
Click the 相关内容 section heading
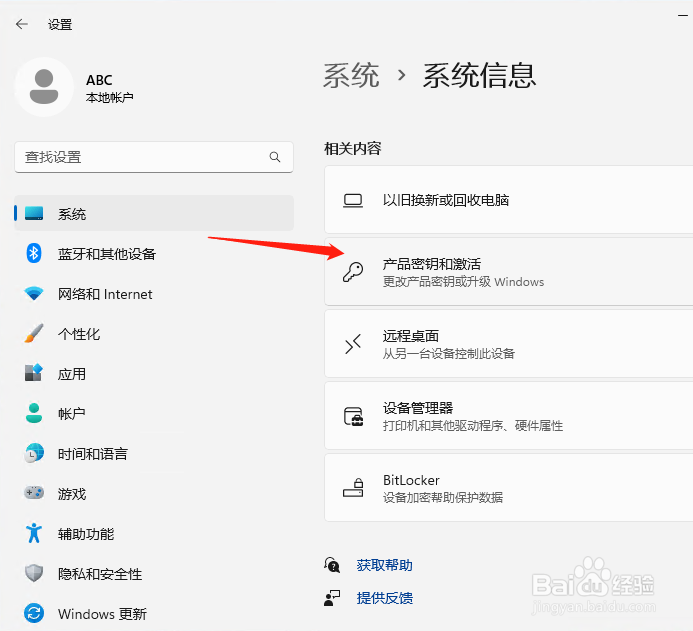point(352,148)
